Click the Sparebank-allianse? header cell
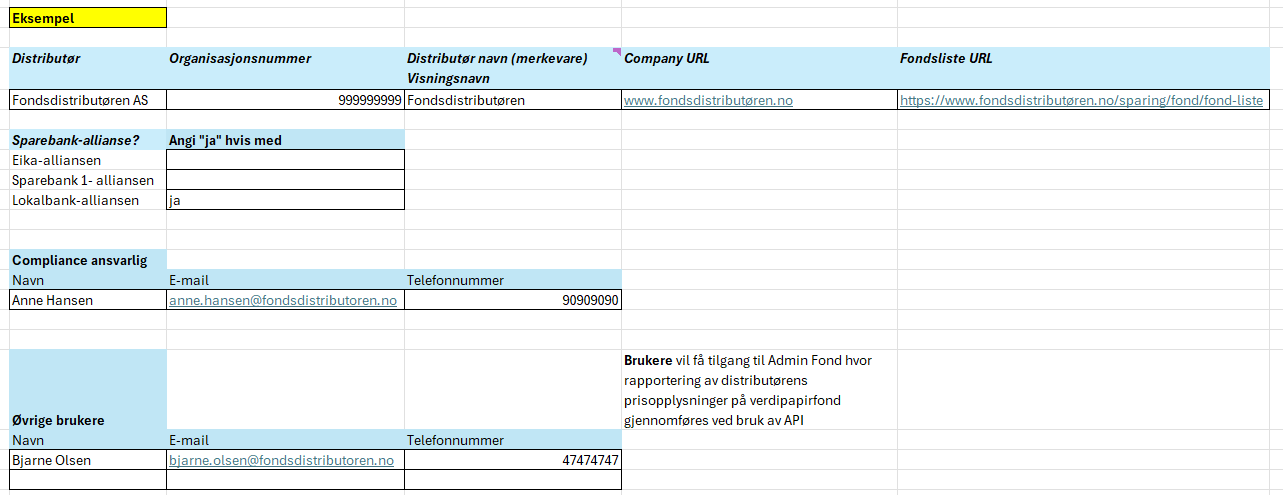This screenshot has width=1283, height=495. click(88, 140)
